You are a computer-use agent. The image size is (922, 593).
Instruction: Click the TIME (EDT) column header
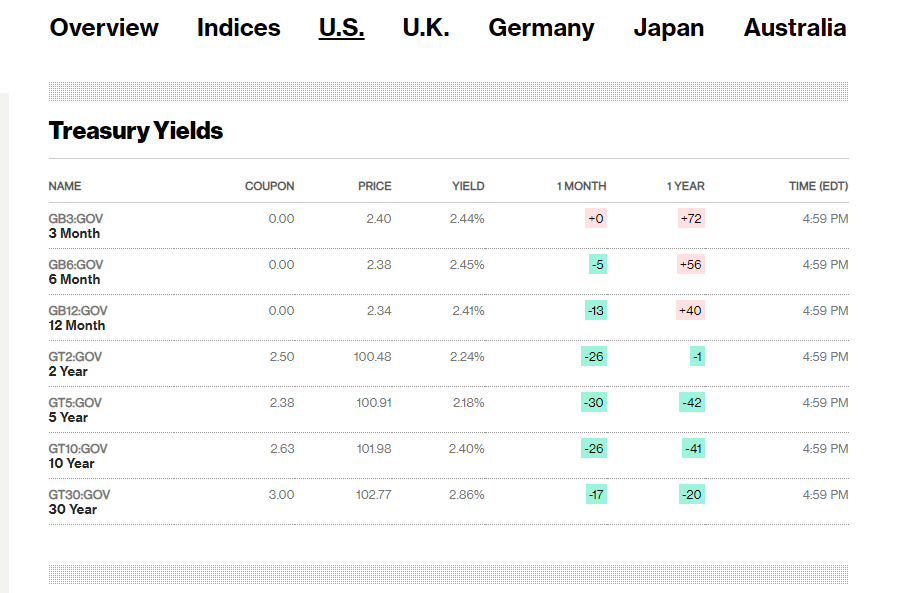click(x=819, y=186)
